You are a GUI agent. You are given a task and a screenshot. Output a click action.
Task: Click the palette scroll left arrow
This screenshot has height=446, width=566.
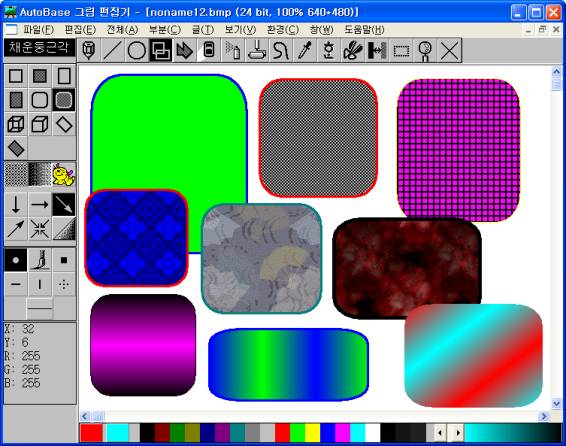pos(440,432)
